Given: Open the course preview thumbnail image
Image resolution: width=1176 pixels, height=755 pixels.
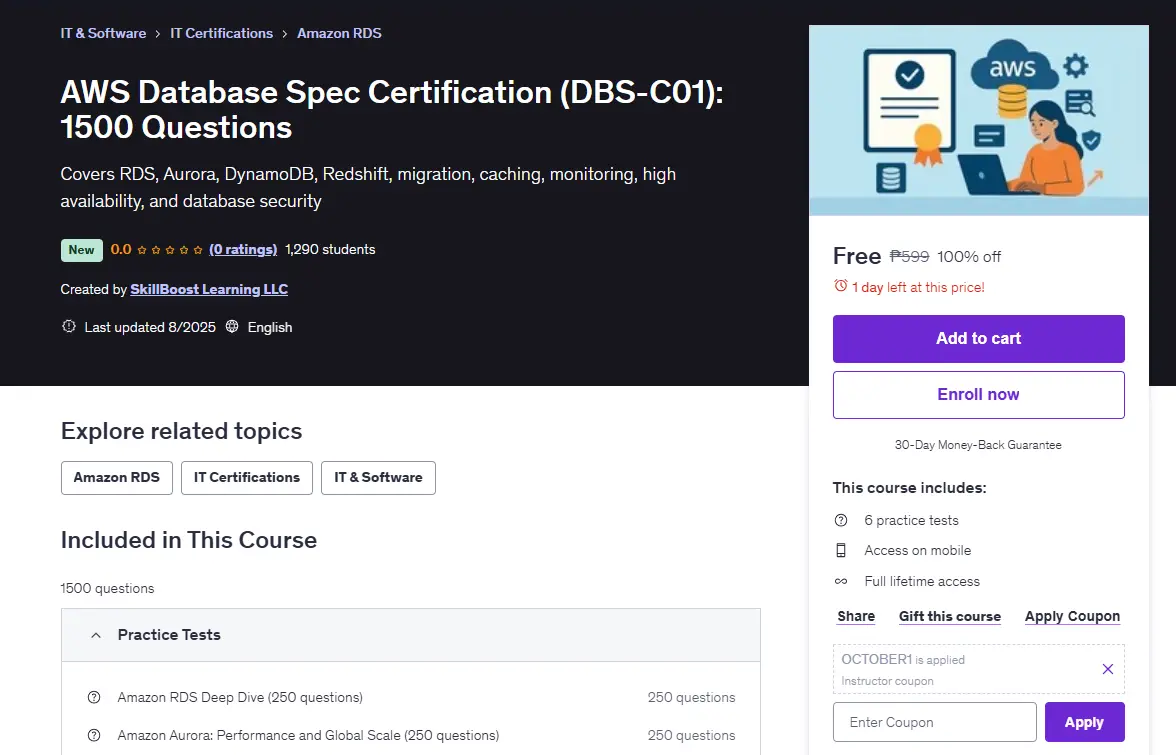Looking at the screenshot, I should [x=978, y=121].
